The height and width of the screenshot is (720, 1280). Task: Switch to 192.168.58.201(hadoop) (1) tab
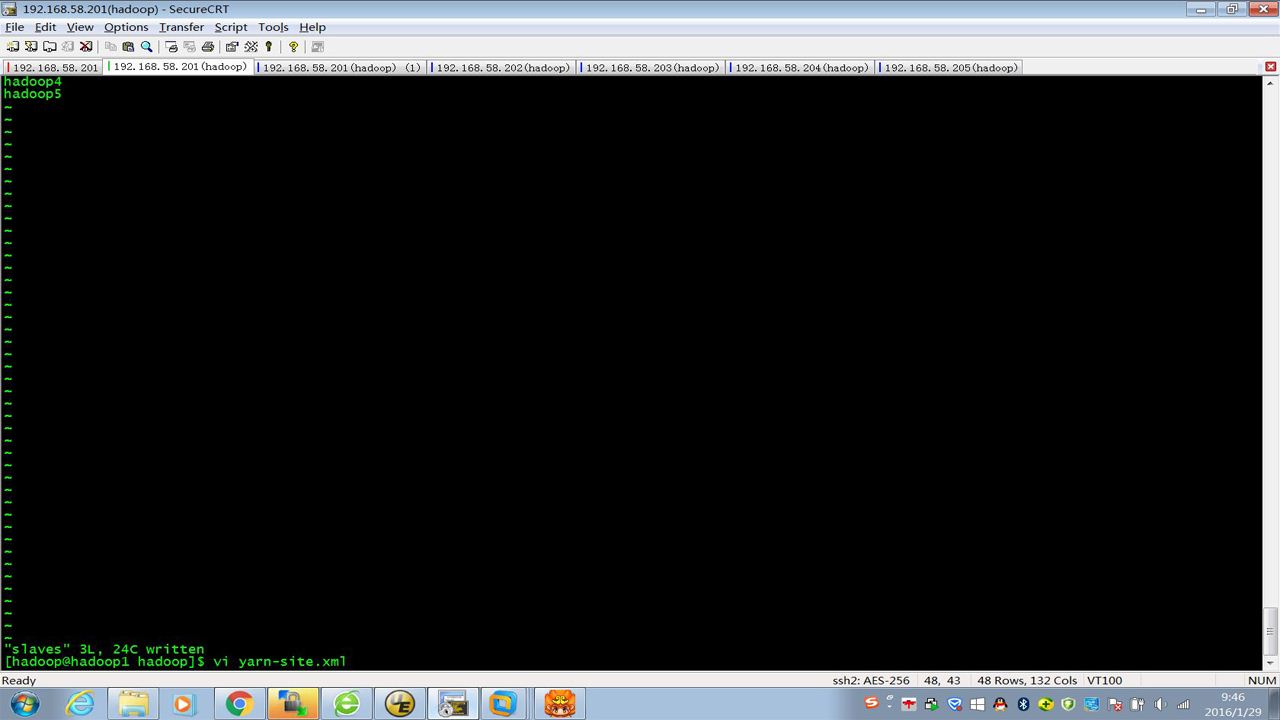(x=340, y=68)
